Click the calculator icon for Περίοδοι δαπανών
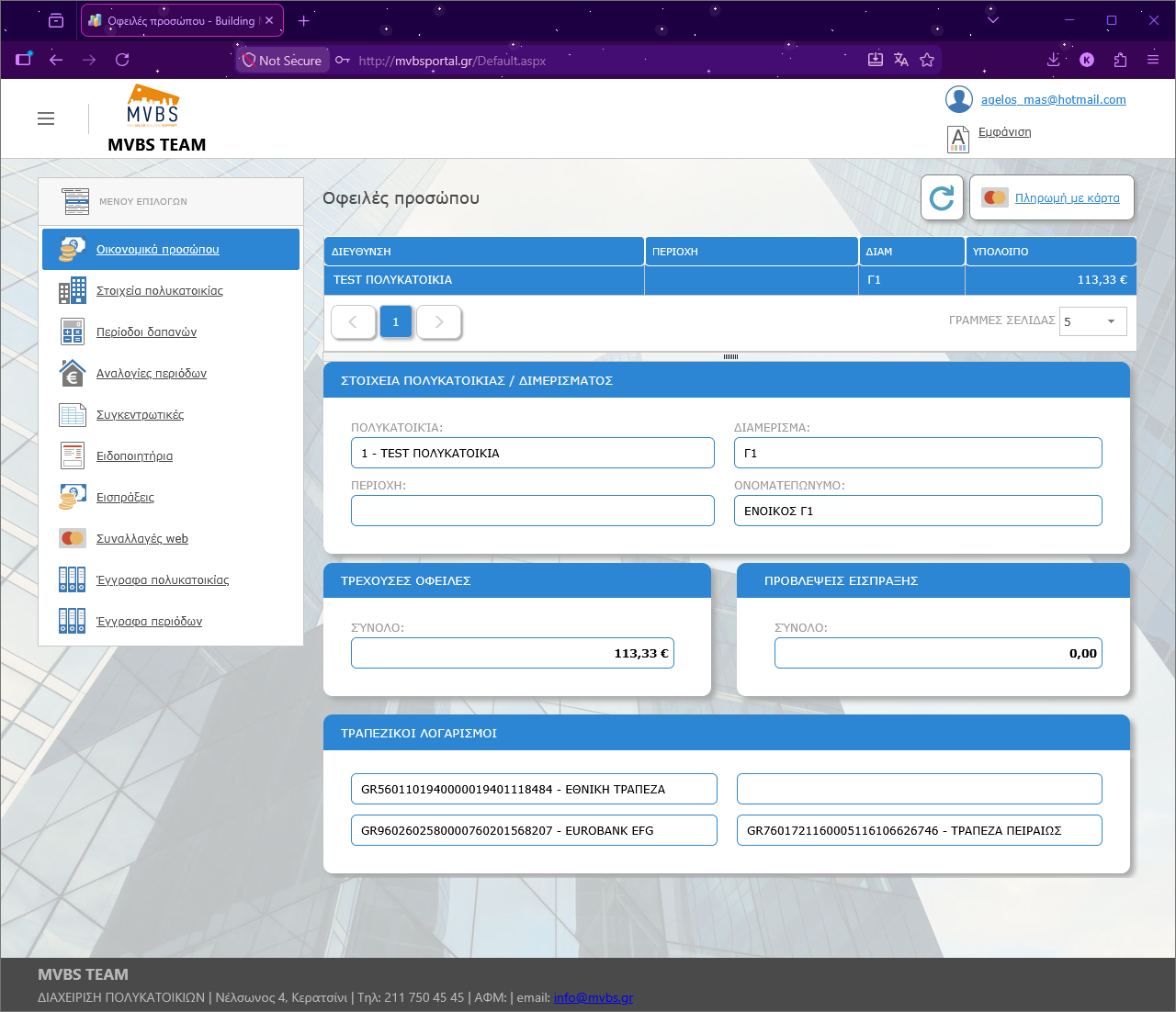This screenshot has width=1176, height=1012. [73, 332]
